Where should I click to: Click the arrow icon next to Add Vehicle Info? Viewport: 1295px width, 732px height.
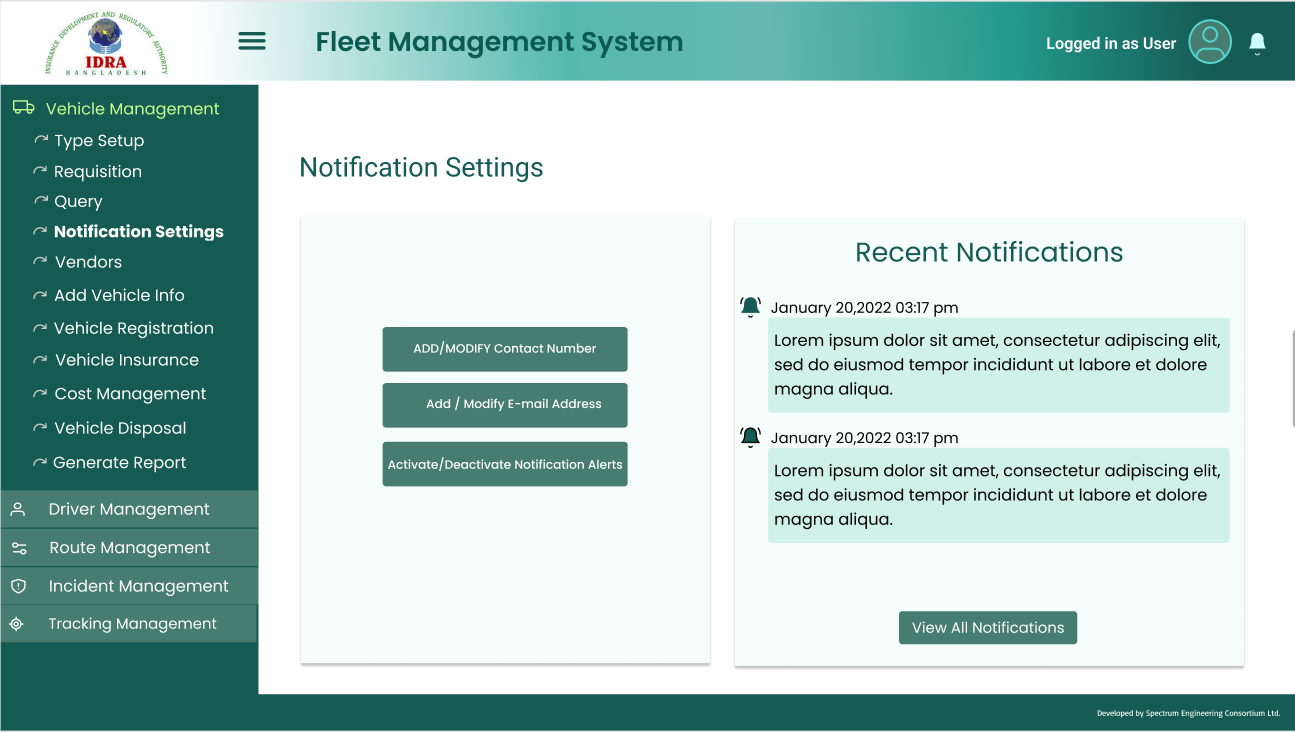(x=40, y=295)
